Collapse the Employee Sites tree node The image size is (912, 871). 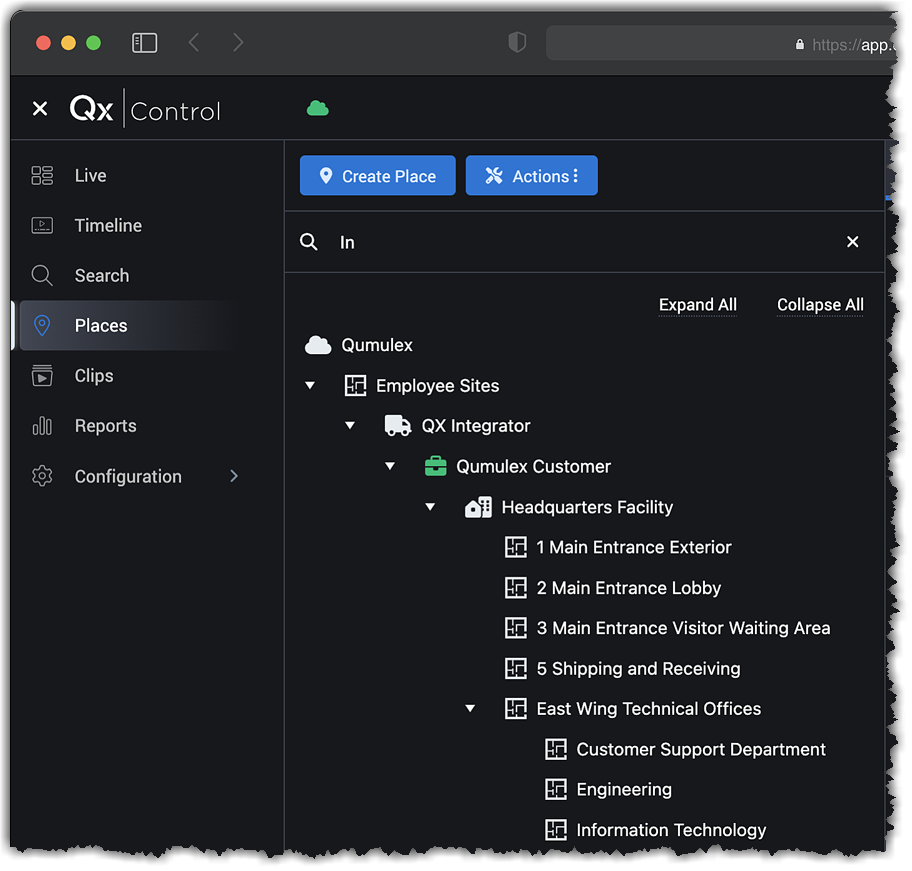point(310,386)
